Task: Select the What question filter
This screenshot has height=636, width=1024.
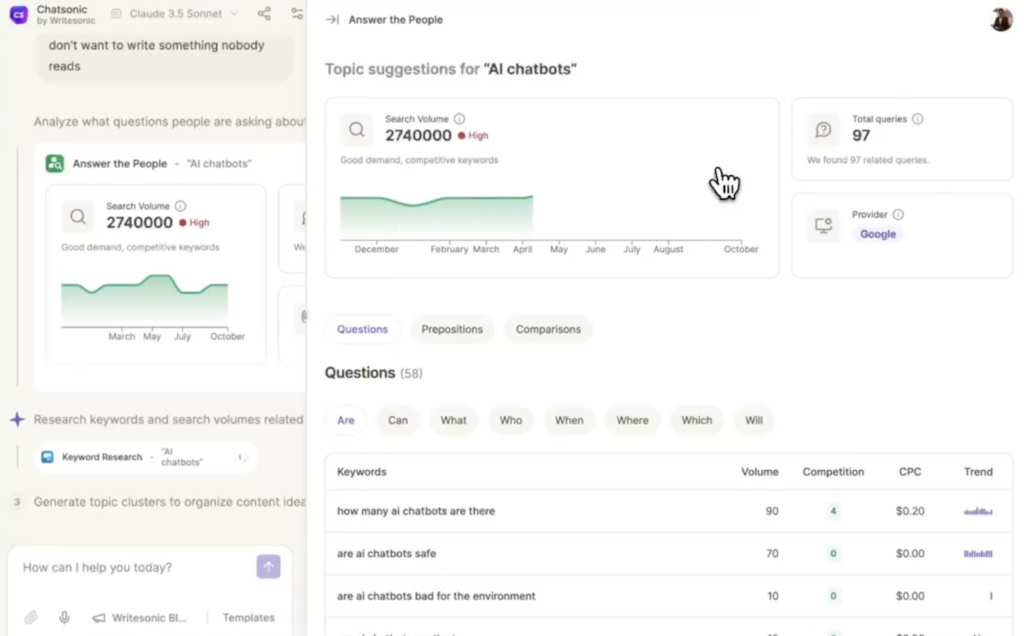Action: point(453,420)
